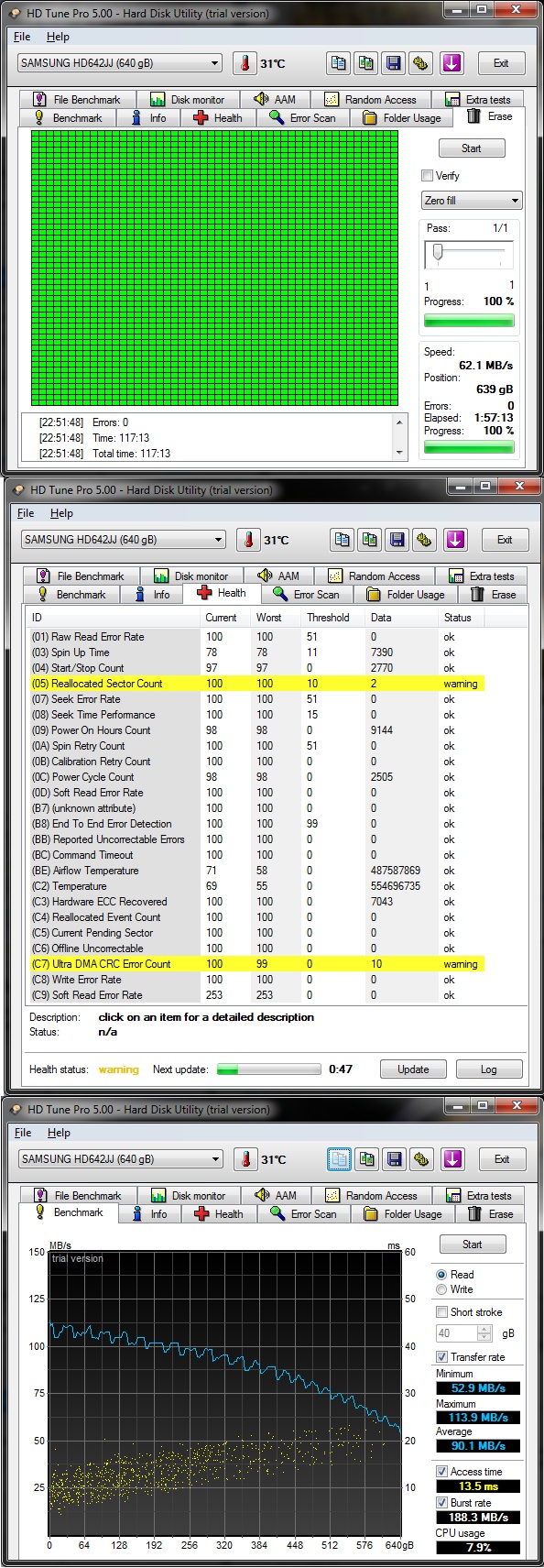Copy text icon in middle Health window
Image resolution: width=544 pixels, height=1568 pixels.
click(x=343, y=540)
